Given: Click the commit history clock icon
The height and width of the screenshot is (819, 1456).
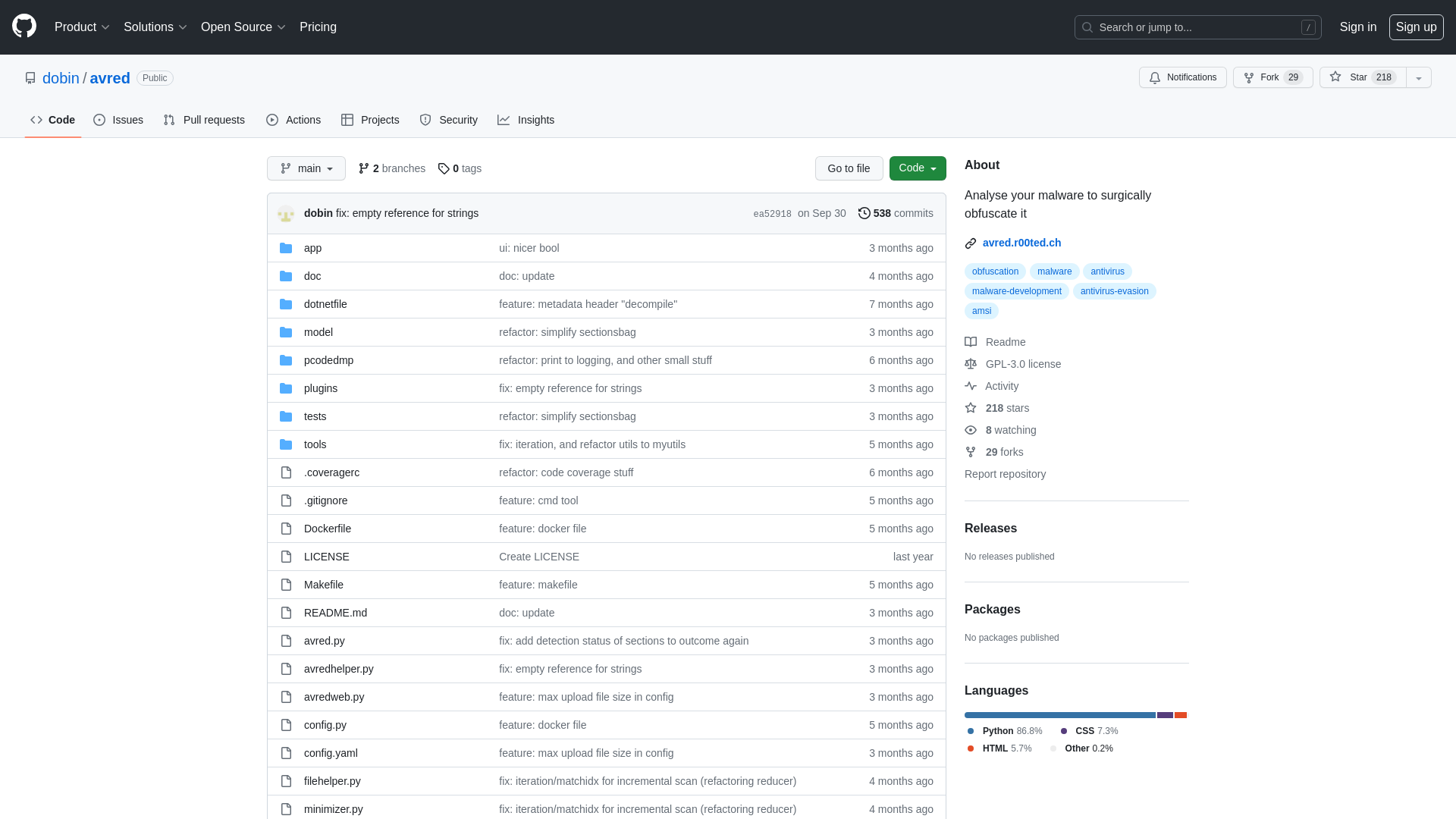Looking at the screenshot, I should (x=864, y=213).
